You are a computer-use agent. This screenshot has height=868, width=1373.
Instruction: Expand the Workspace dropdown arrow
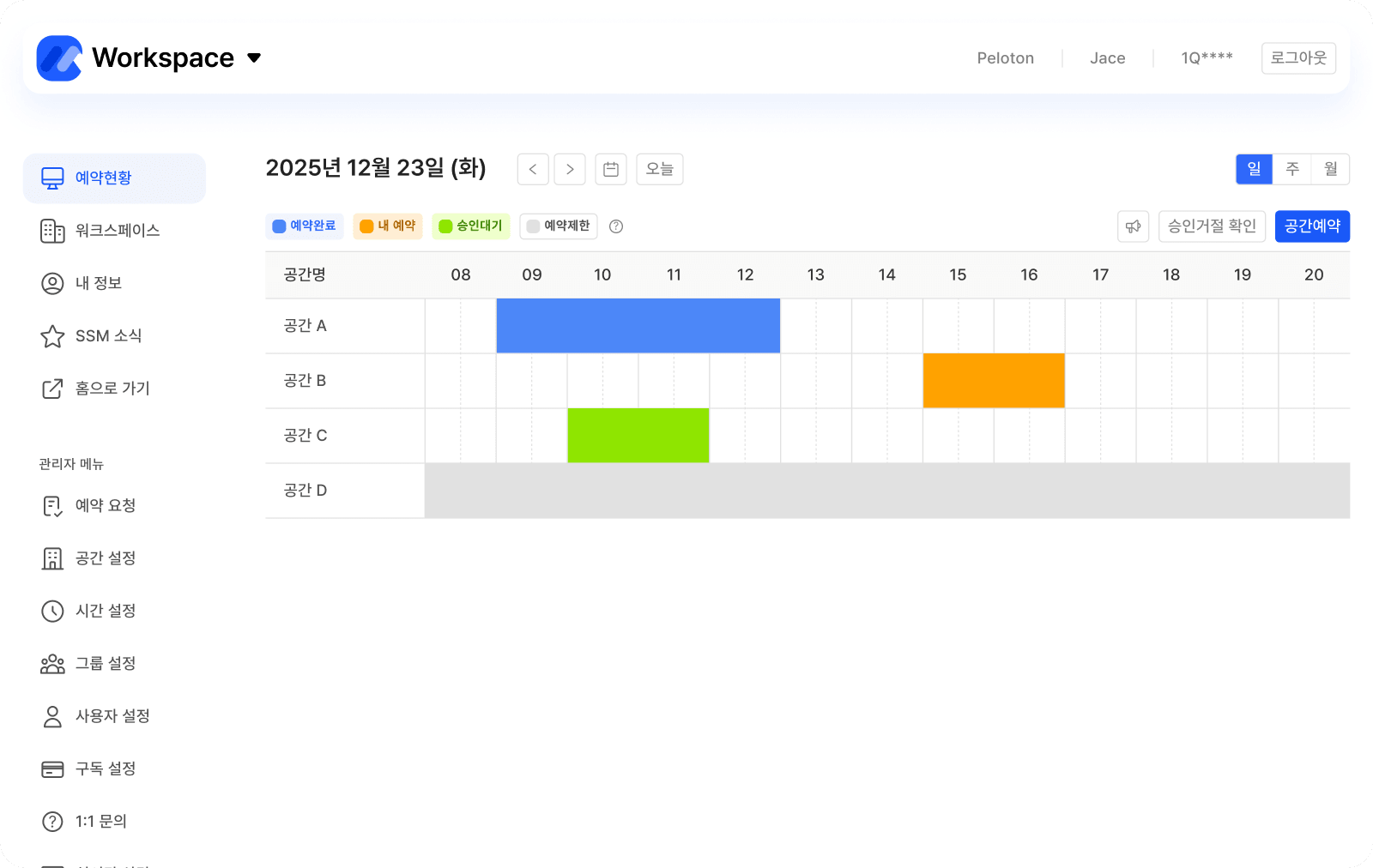[x=254, y=58]
